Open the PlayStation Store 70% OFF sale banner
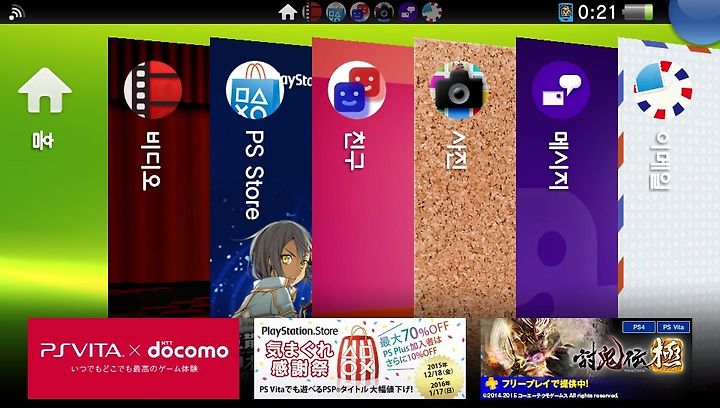The height and width of the screenshot is (408, 720). (x=360, y=358)
